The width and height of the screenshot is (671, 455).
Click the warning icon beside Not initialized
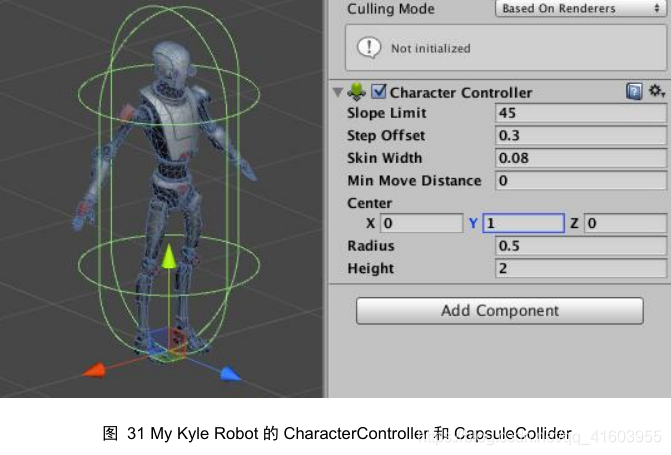[368, 48]
